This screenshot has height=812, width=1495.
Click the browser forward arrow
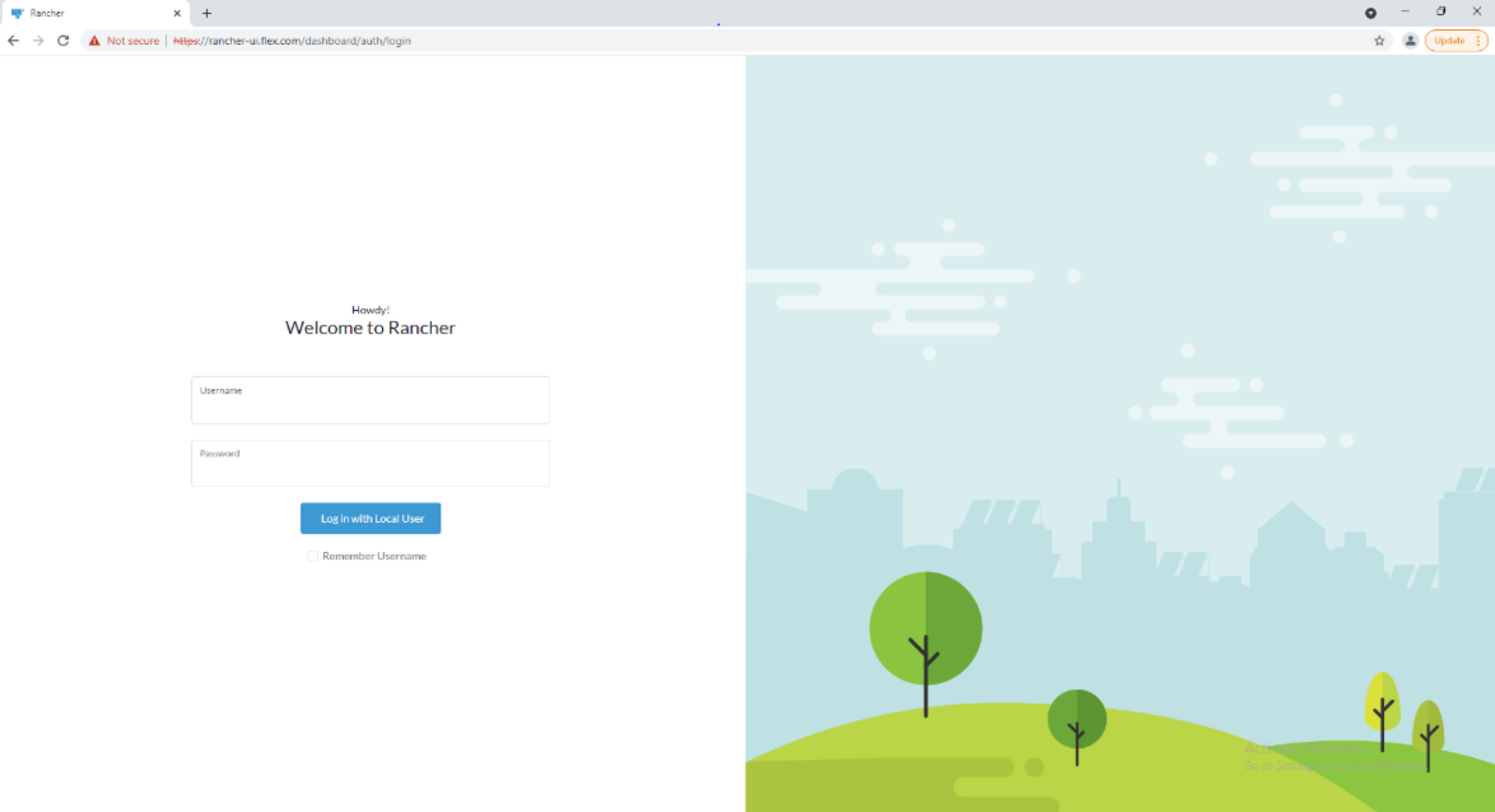(x=39, y=40)
